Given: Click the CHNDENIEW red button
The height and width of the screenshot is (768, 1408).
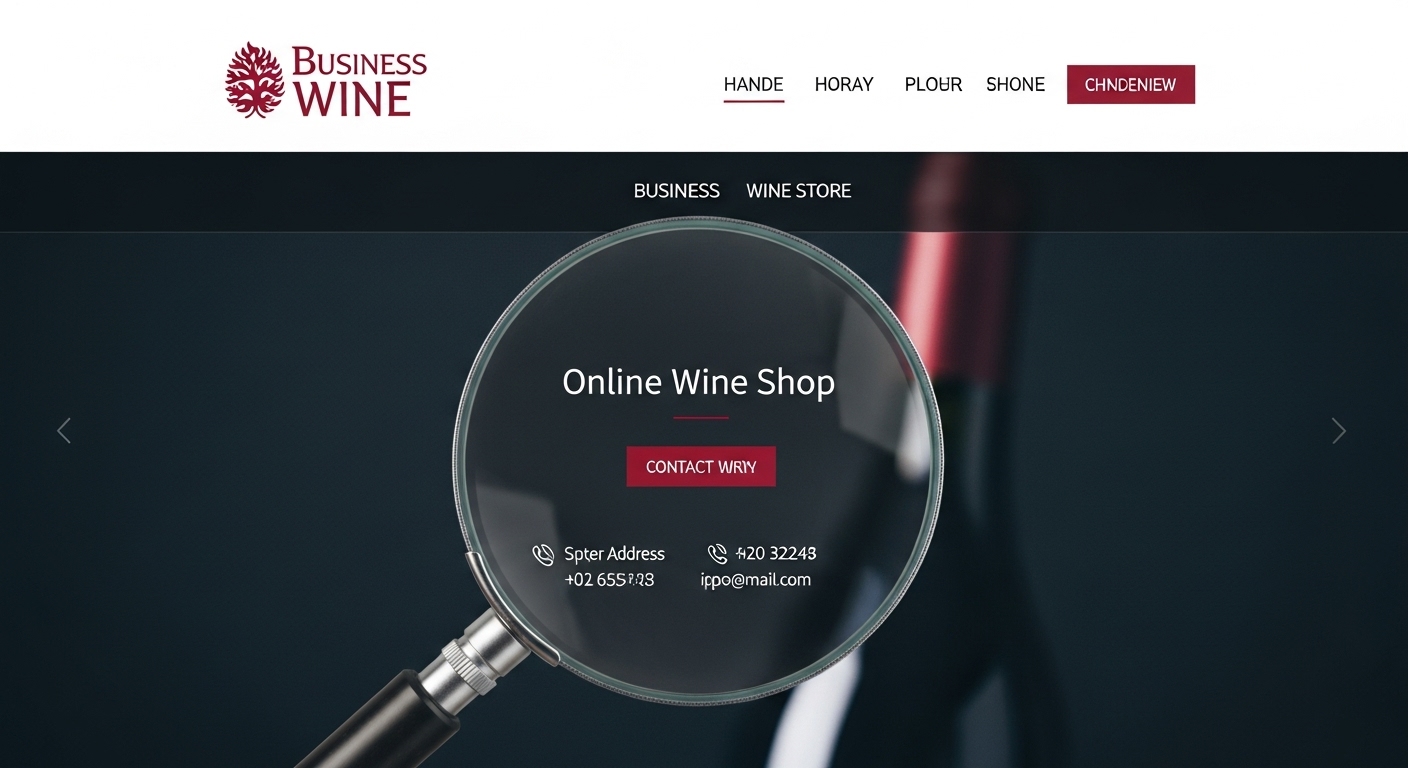Looking at the screenshot, I should pyautogui.click(x=1130, y=85).
